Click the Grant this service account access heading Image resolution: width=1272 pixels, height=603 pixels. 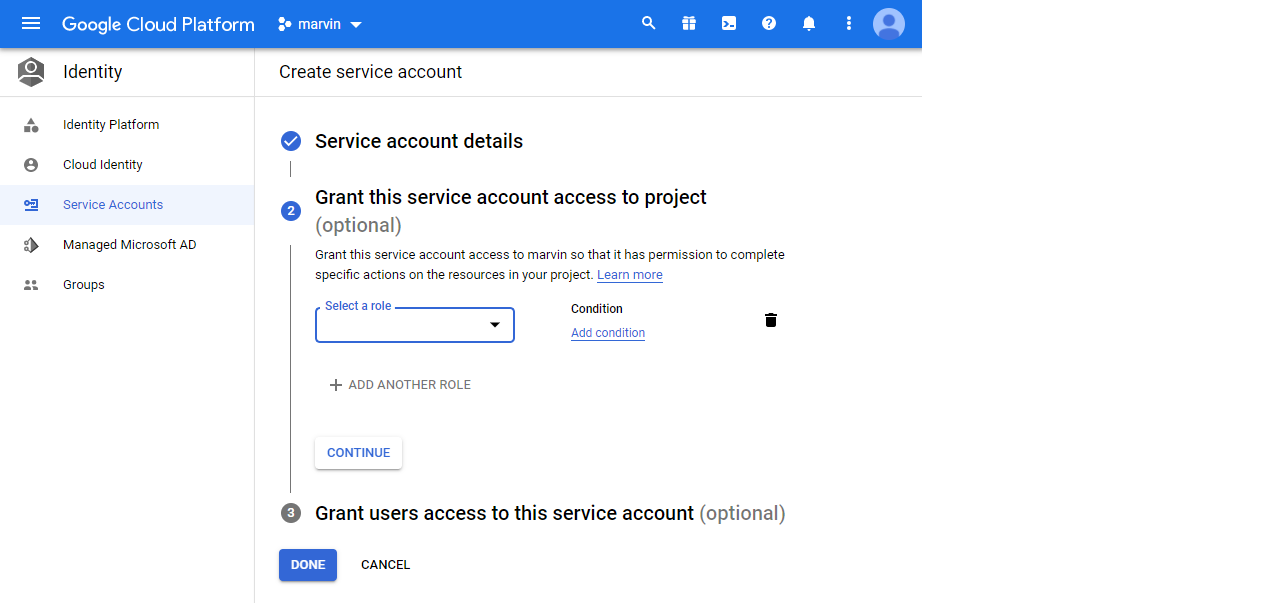[511, 211]
